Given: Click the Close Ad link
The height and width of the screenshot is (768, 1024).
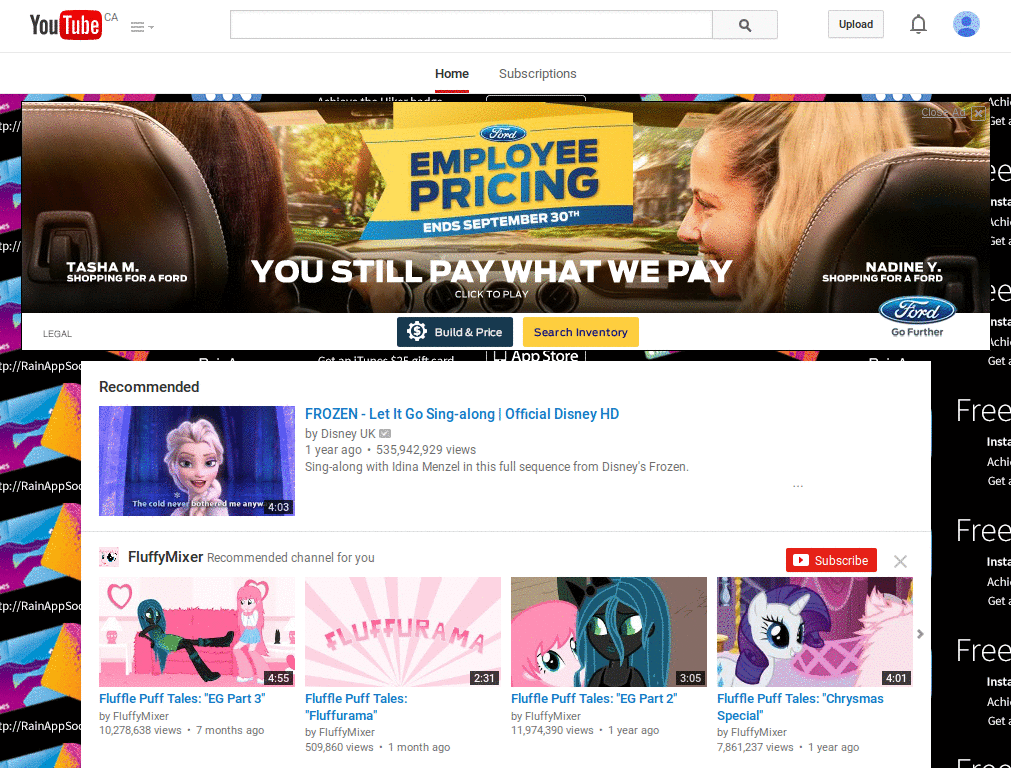Looking at the screenshot, I should point(943,112).
